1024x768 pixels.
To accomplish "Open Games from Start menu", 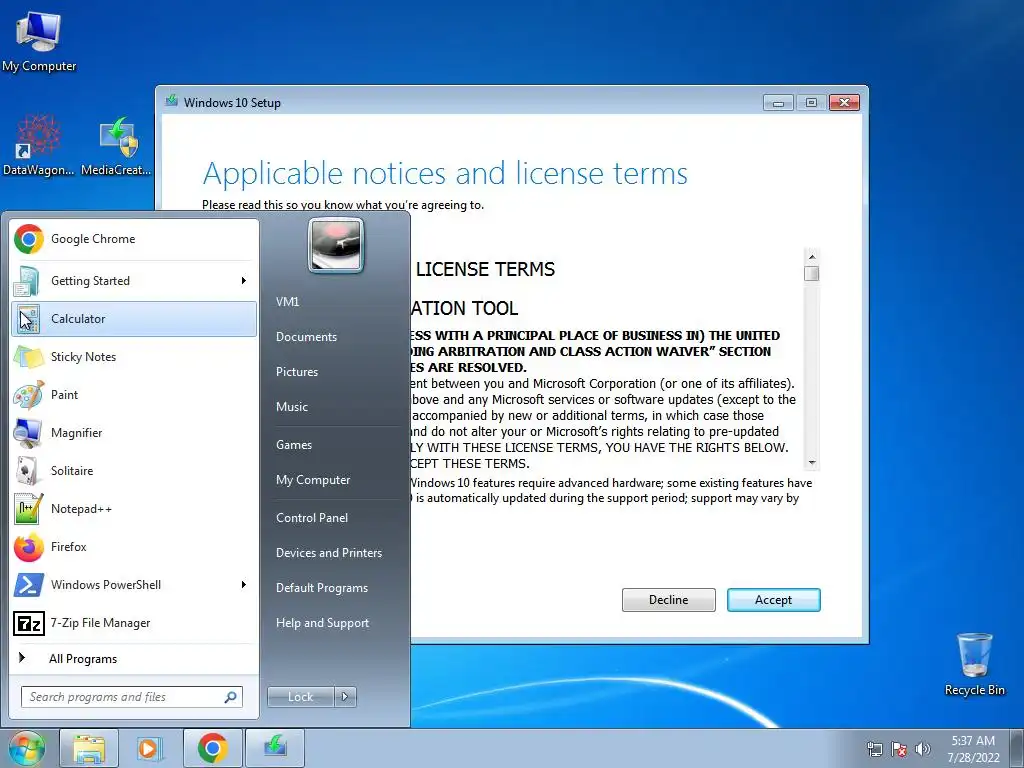I will click(x=293, y=445).
